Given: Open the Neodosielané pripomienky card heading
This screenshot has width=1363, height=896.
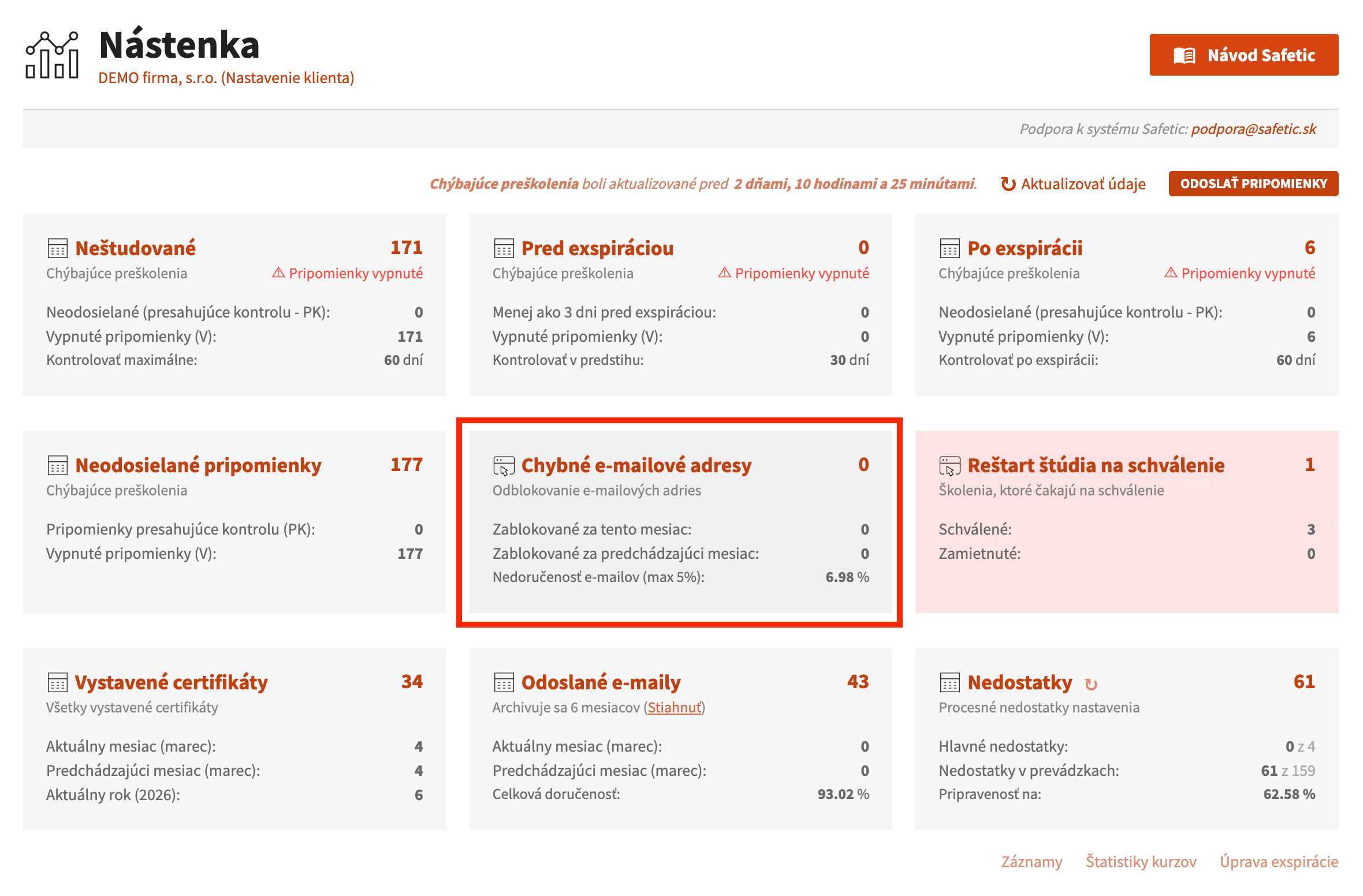Looking at the screenshot, I should 198,465.
